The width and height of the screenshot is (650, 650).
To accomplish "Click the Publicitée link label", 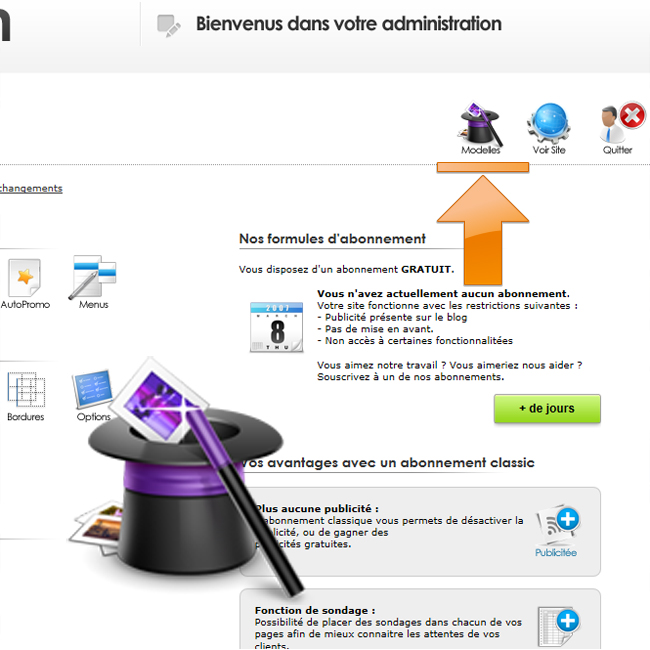I will [x=555, y=553].
